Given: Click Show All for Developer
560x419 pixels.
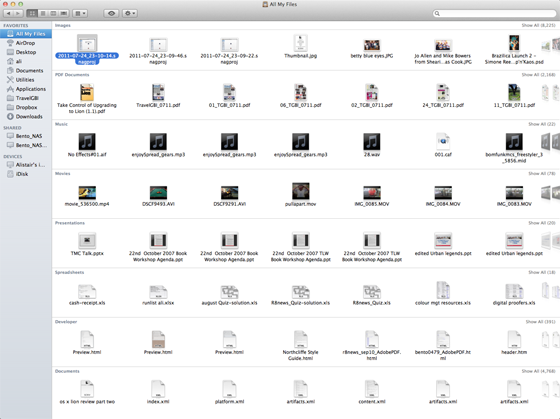Looking at the screenshot, I should pos(540,322).
